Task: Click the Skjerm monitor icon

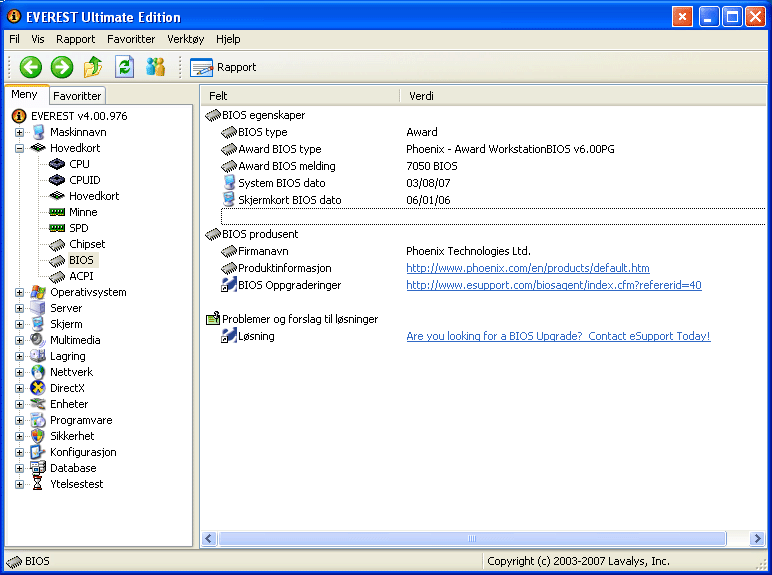Action: (x=38, y=324)
